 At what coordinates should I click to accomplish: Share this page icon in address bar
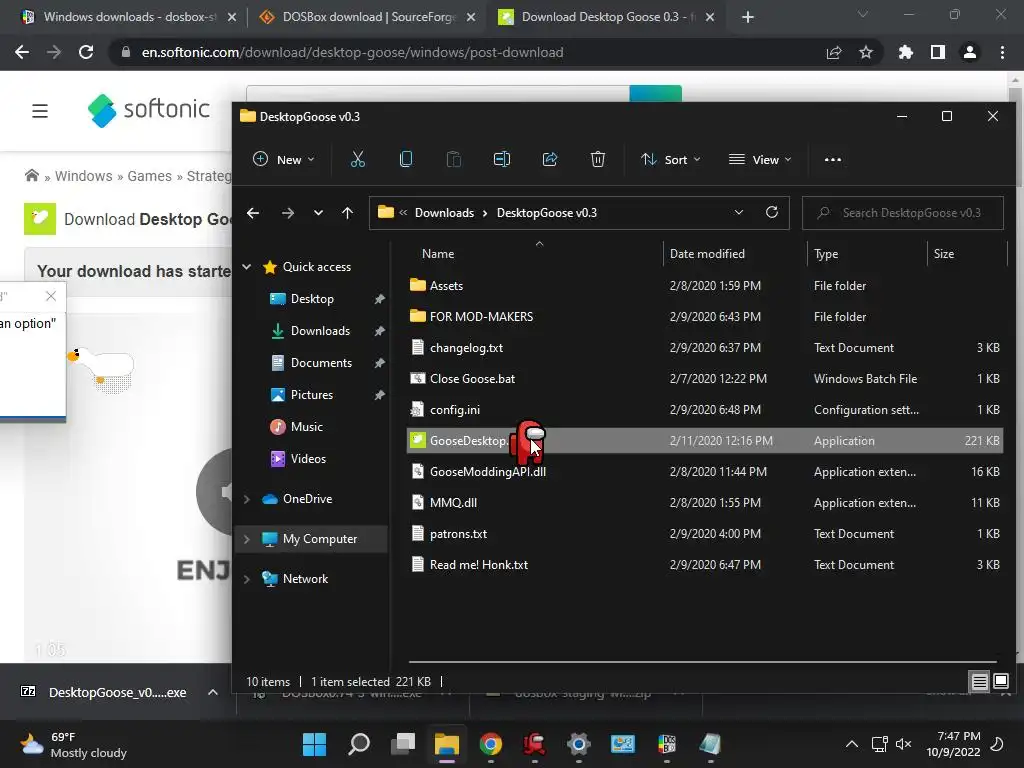coord(834,52)
